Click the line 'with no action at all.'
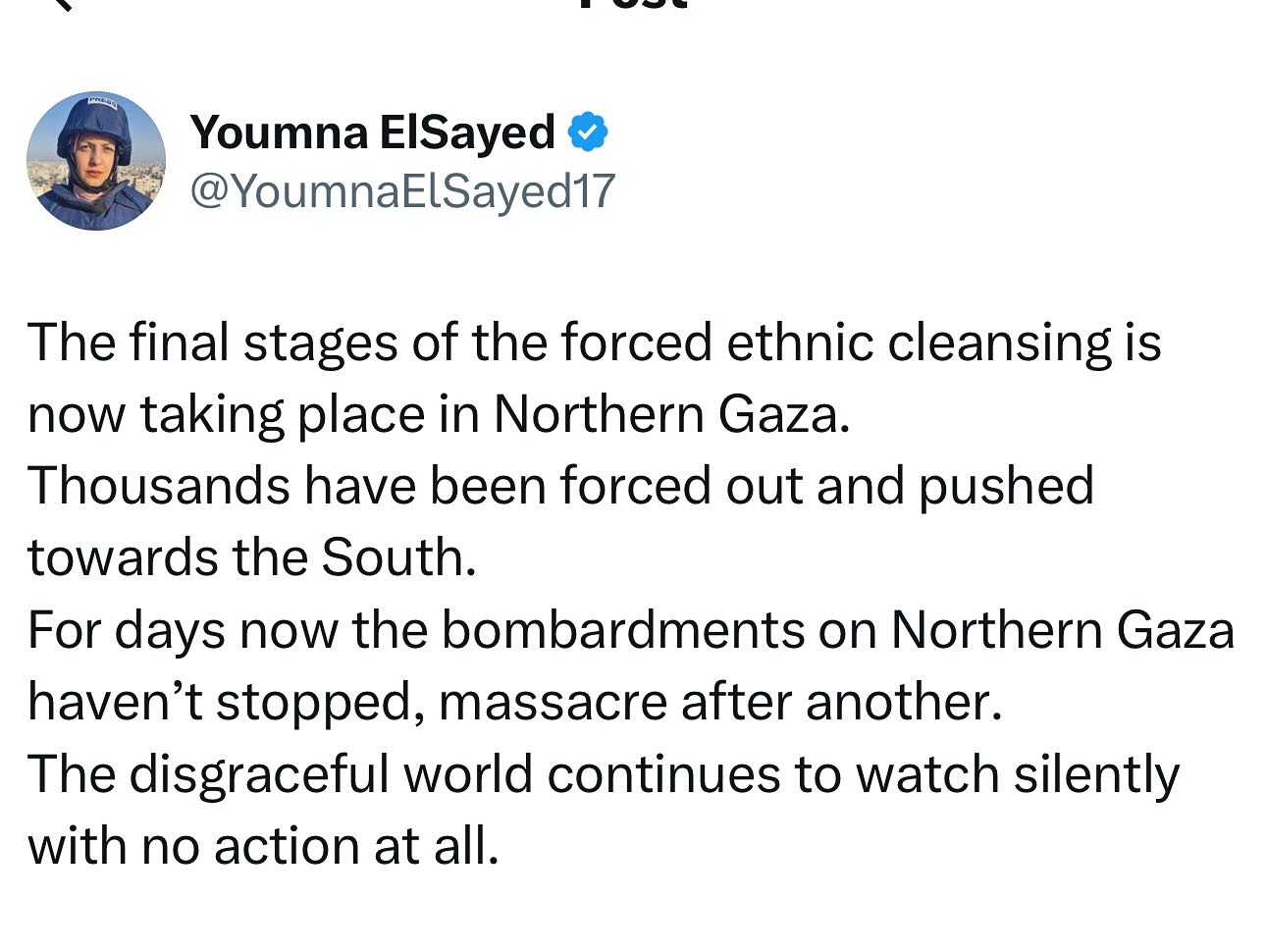Screen dimensions: 1266x952 (x=263, y=846)
